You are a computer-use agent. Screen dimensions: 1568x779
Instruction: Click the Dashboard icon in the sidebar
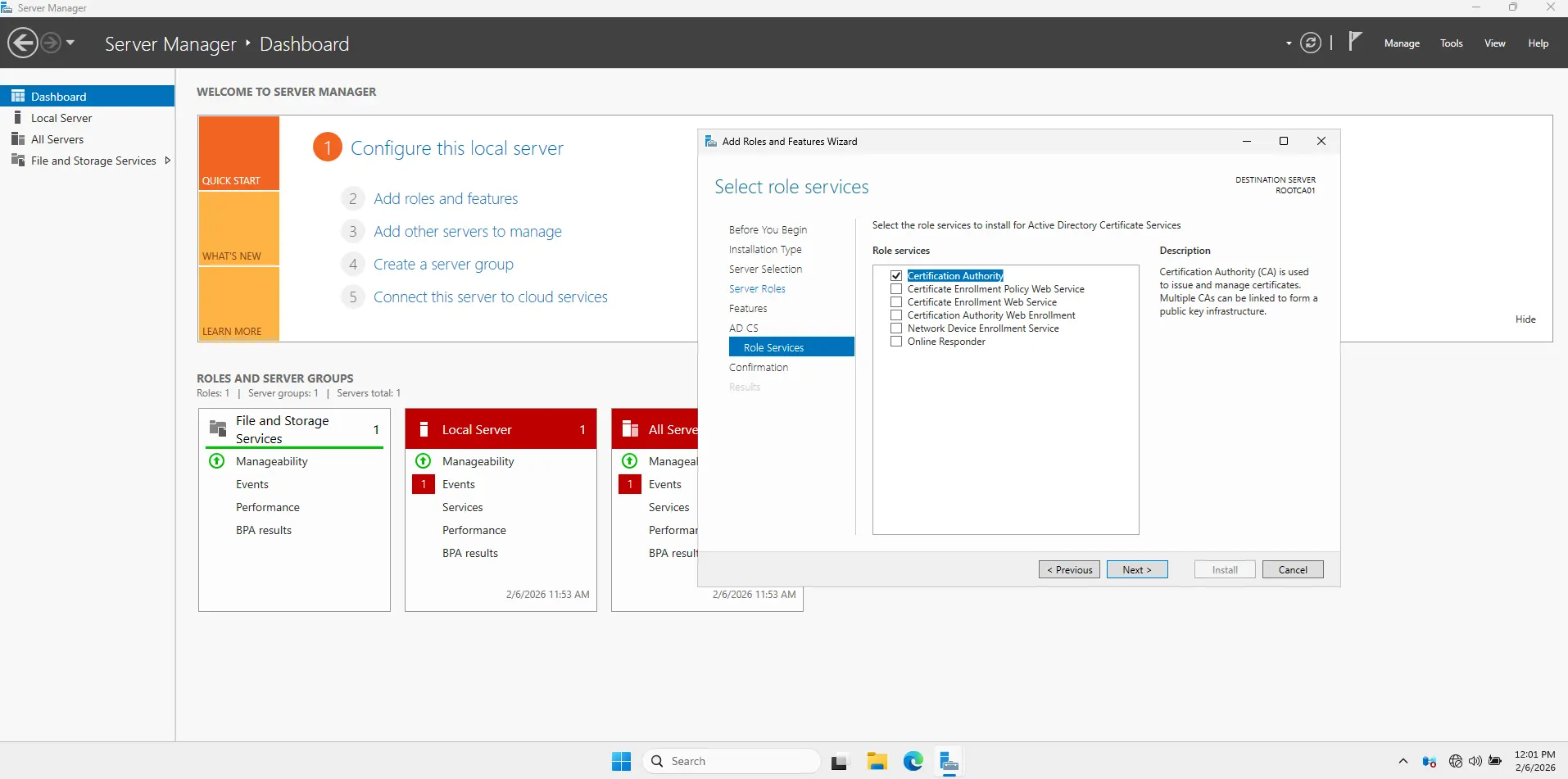point(18,96)
